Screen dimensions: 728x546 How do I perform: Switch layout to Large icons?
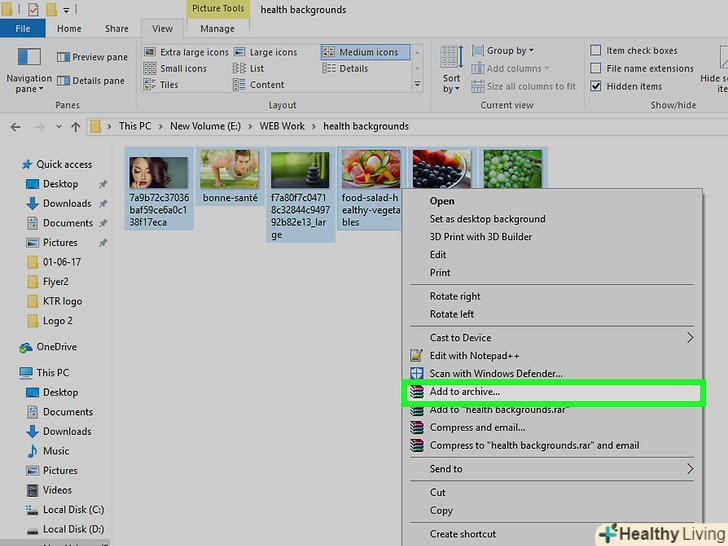(x=265, y=52)
